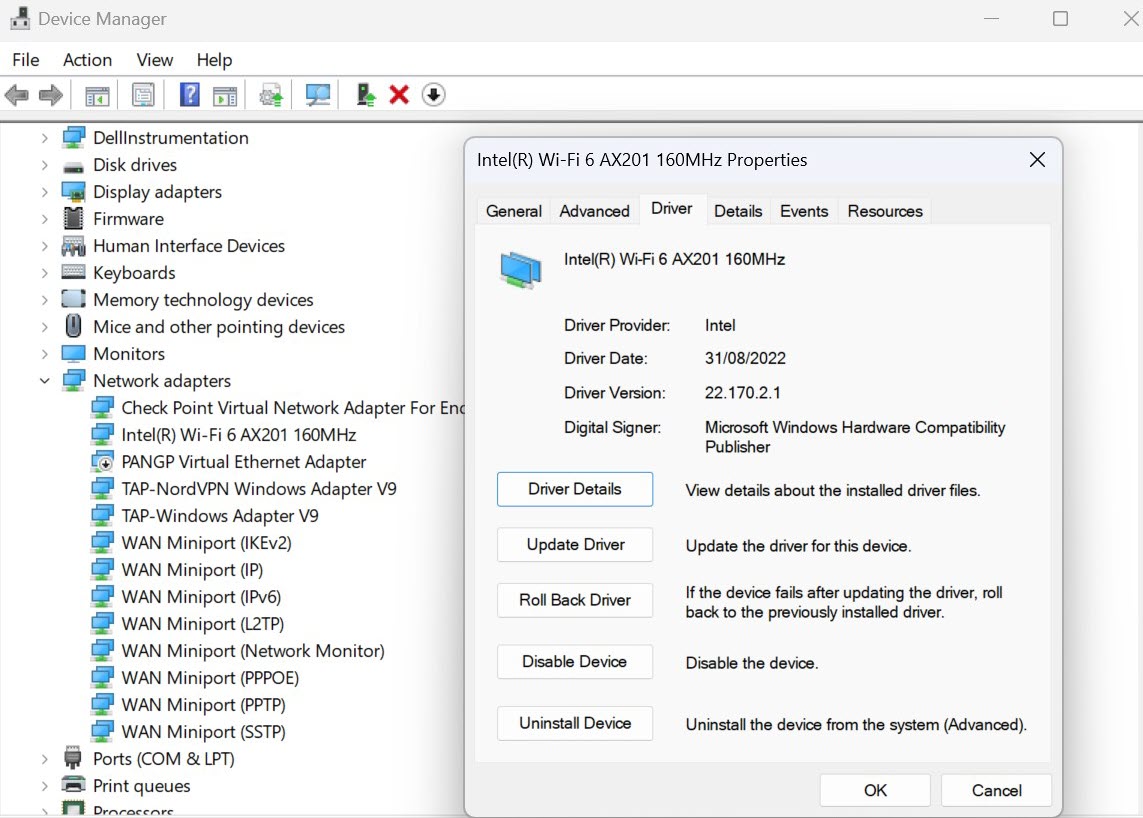
Task: Close the Wi-Fi Properties dialog
Action: [x=1037, y=160]
